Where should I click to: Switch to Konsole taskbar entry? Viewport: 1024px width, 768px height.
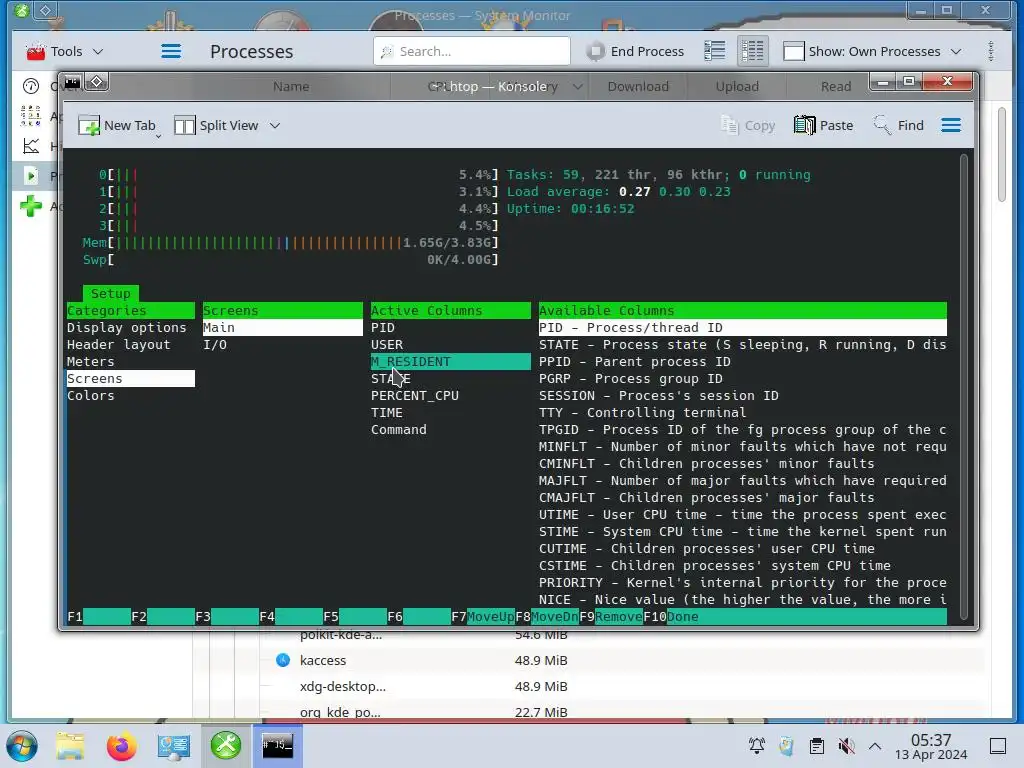coord(278,745)
